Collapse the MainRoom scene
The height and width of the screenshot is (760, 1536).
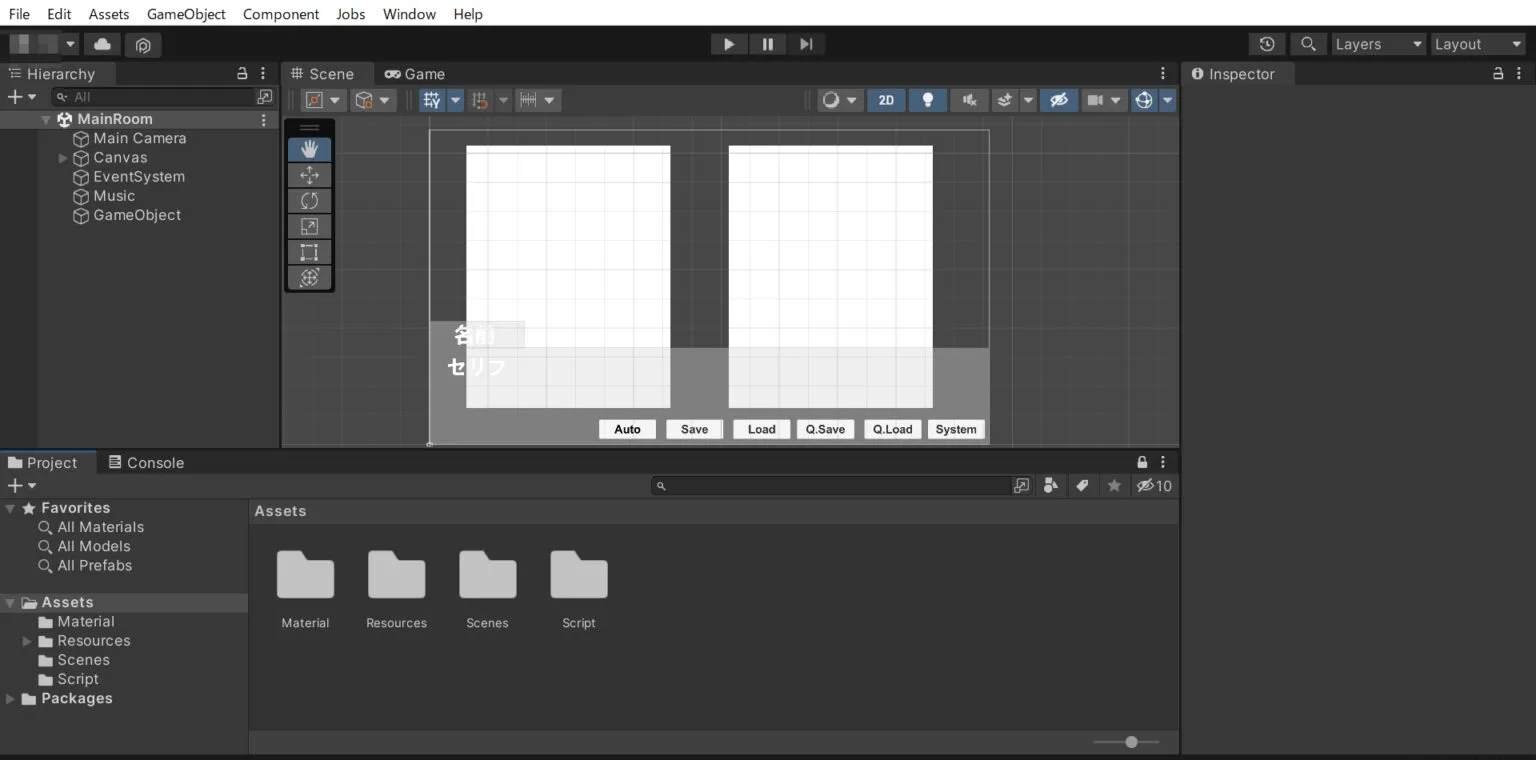tap(46, 119)
